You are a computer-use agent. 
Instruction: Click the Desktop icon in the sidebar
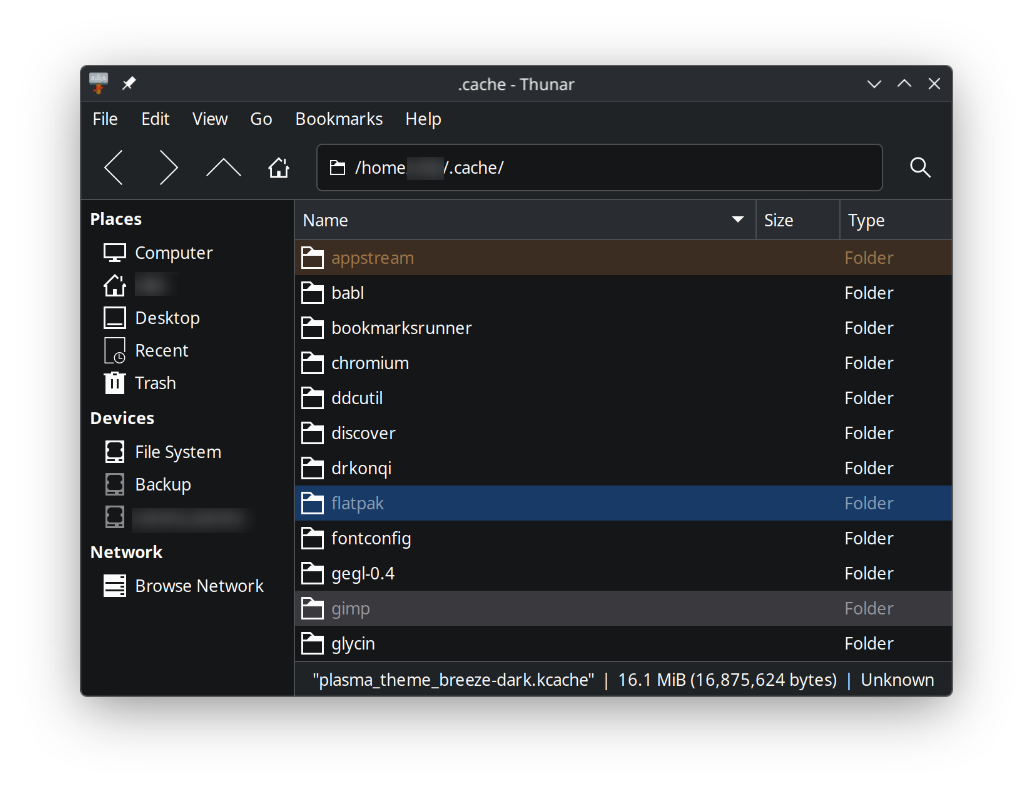[x=115, y=318]
